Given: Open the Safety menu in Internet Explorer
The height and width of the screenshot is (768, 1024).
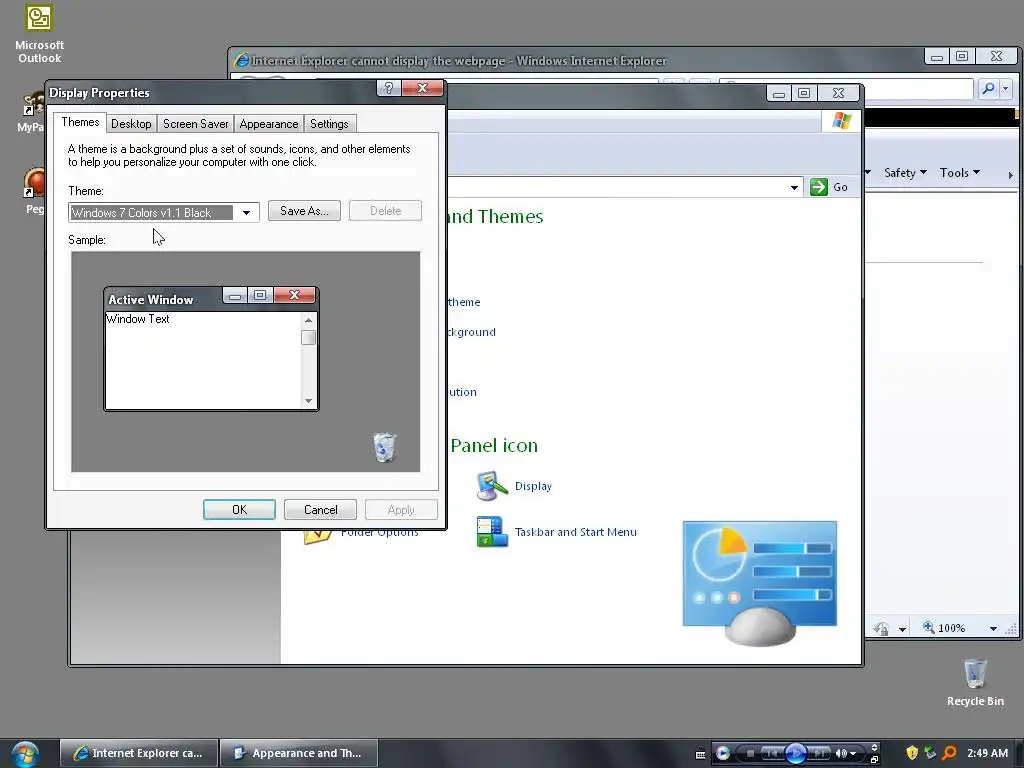Looking at the screenshot, I should [x=905, y=172].
